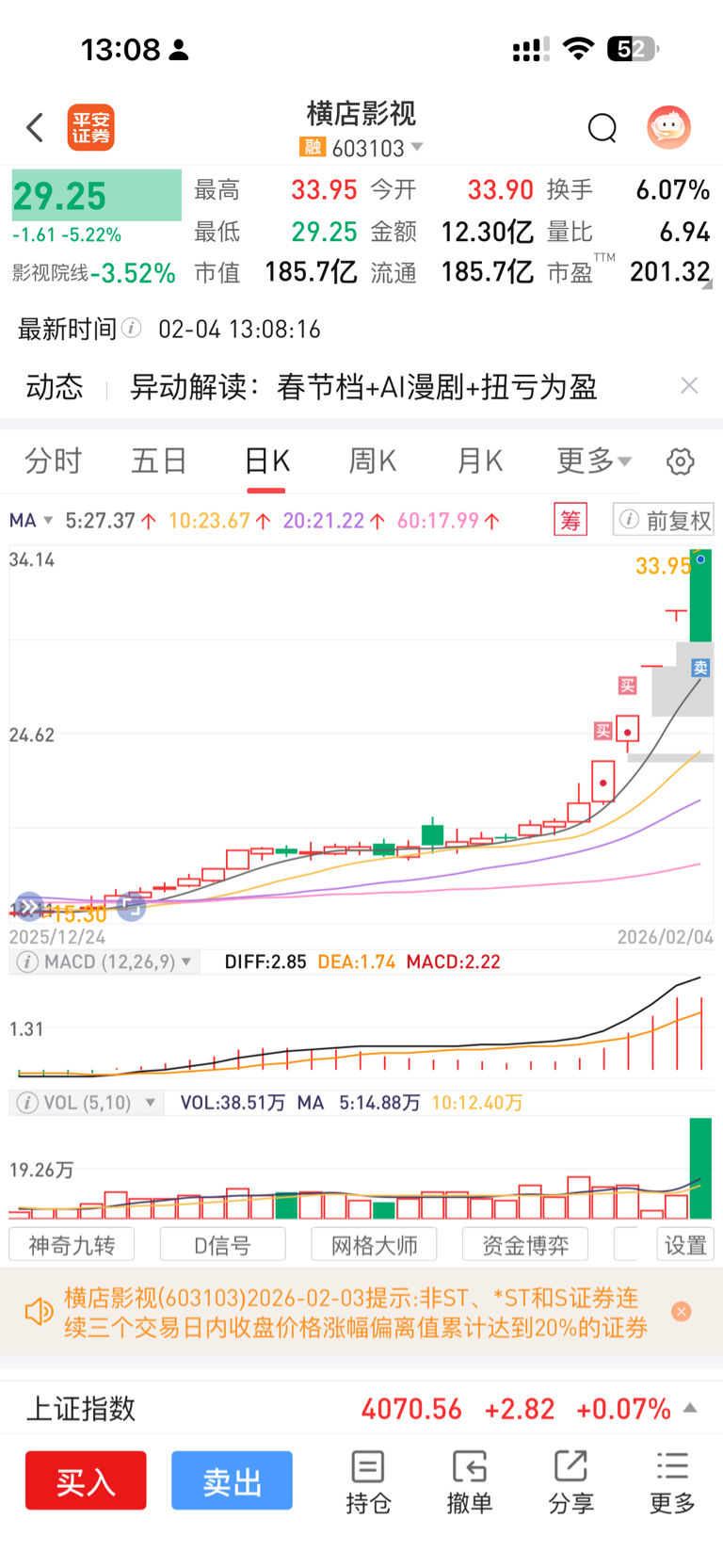Viewport: 723px width, 1568px height.
Task: Switch to the 分时 tab
Action: coord(53,461)
